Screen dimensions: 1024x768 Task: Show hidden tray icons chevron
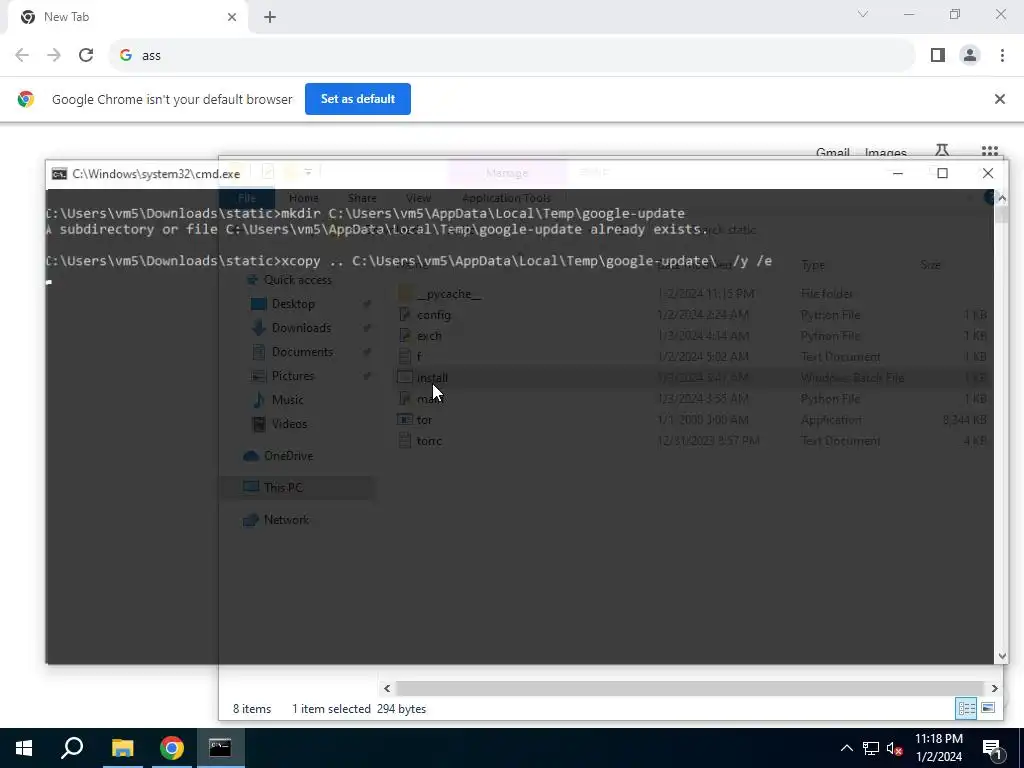(846, 748)
